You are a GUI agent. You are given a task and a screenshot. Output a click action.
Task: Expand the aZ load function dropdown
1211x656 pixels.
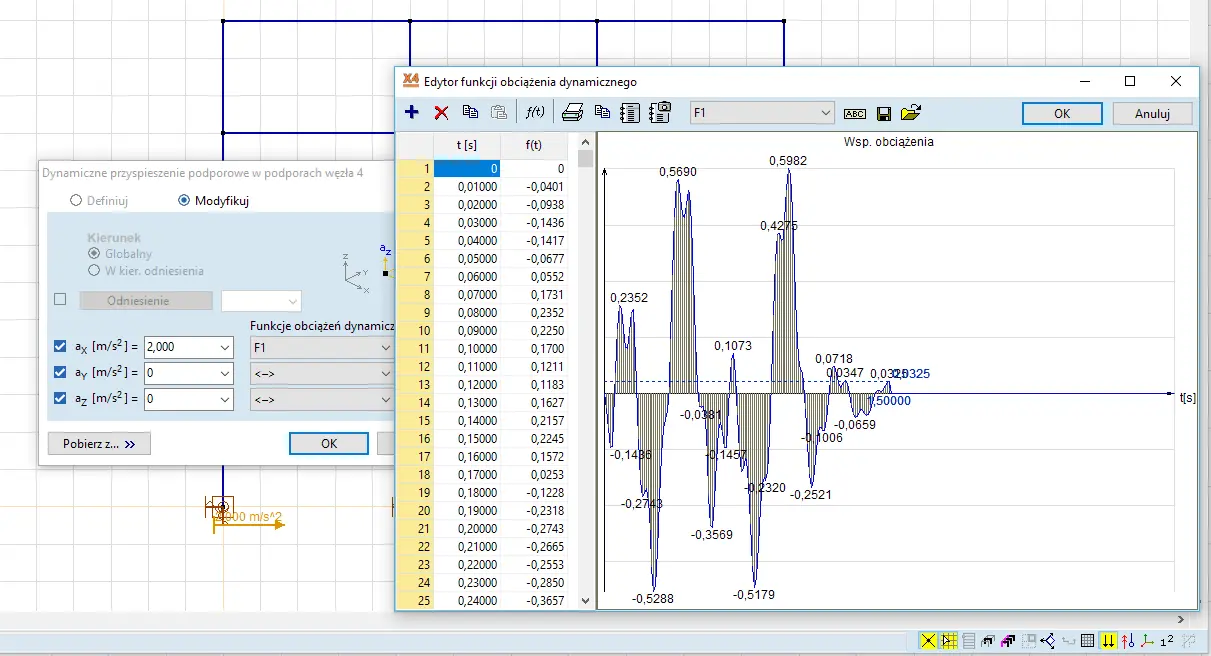click(386, 399)
